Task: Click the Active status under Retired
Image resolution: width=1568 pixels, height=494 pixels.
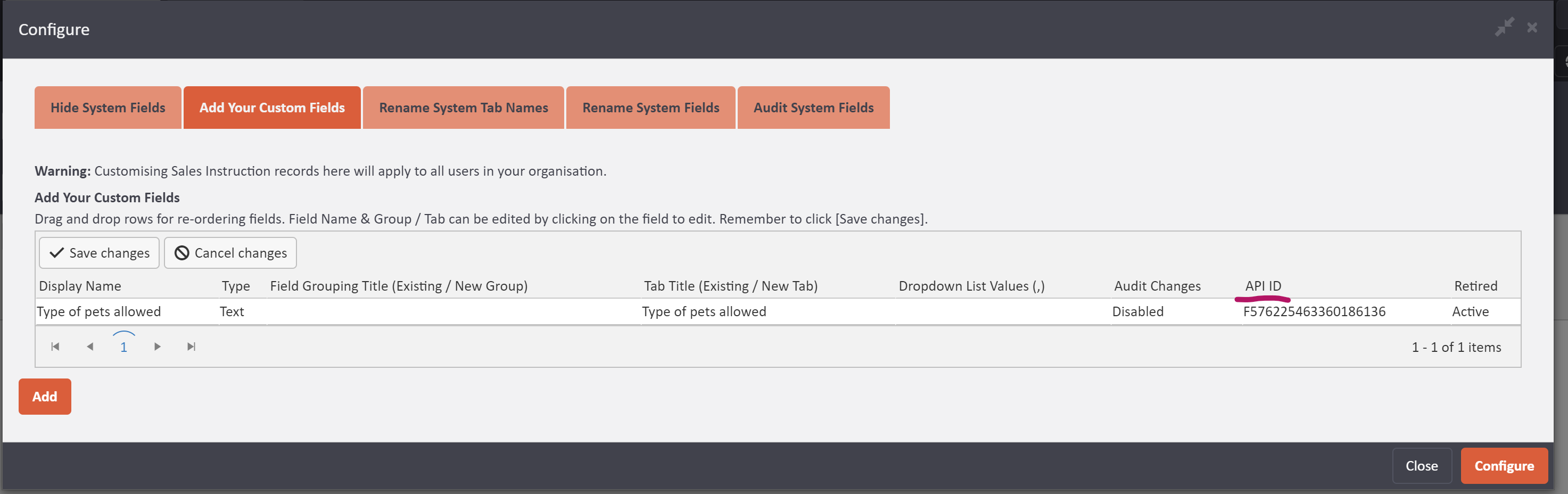Action: [1470, 311]
